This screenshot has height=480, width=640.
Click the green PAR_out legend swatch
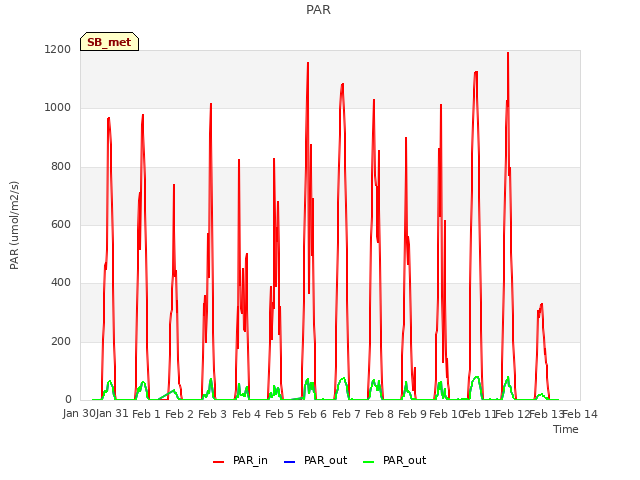click(x=369, y=462)
